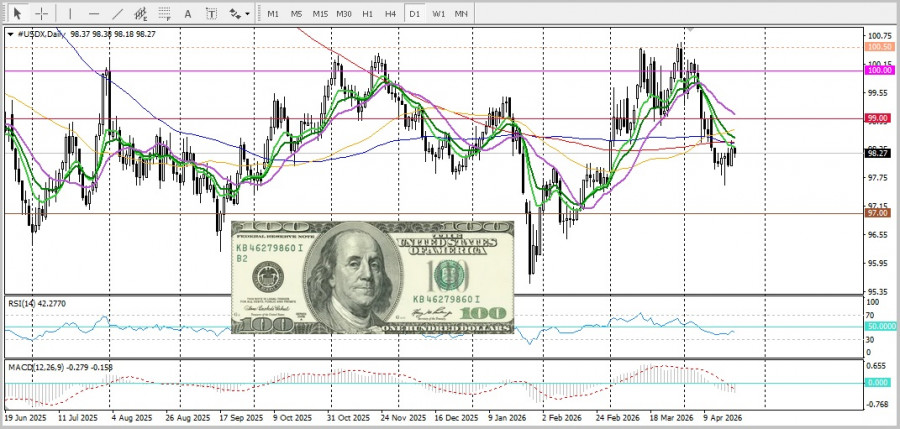Click the #USDX,Daily chart title
900x429 pixels.
coord(41,34)
